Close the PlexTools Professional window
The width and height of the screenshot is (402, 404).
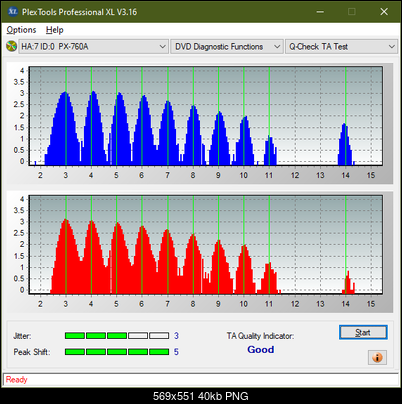pos(384,12)
